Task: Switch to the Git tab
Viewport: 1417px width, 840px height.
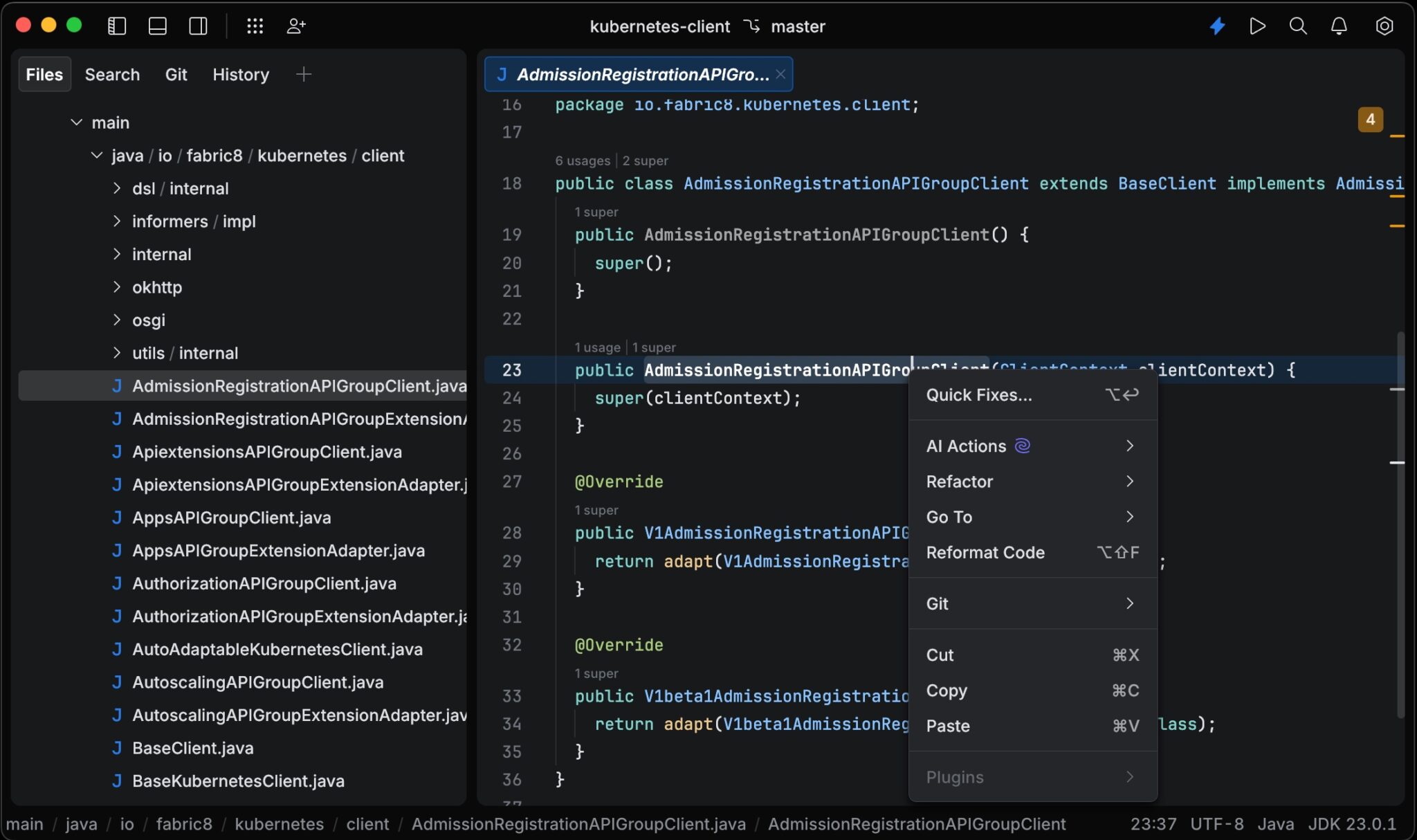Action: pyautogui.click(x=176, y=75)
